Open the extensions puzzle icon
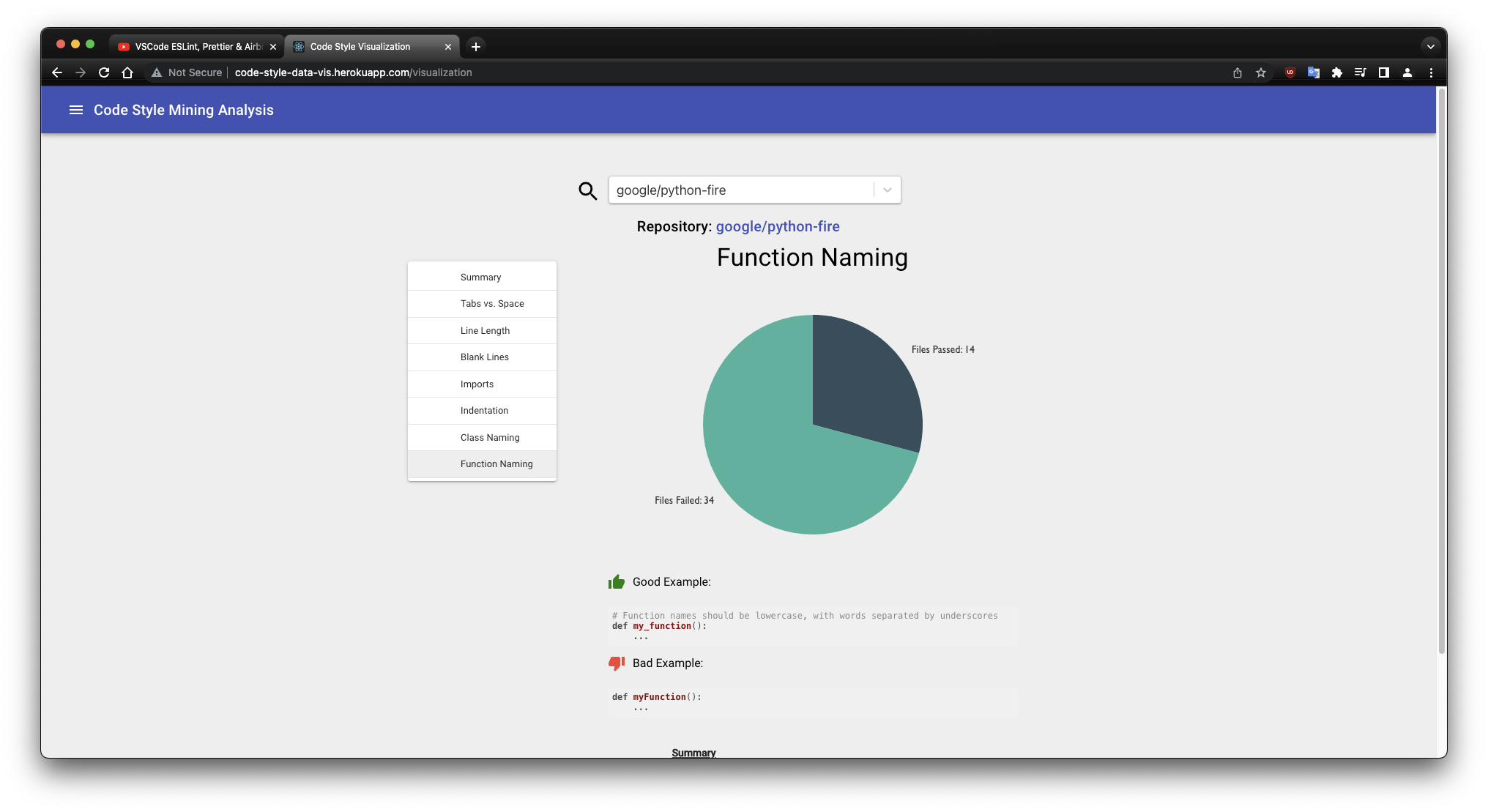1488x812 pixels. pyautogui.click(x=1336, y=72)
